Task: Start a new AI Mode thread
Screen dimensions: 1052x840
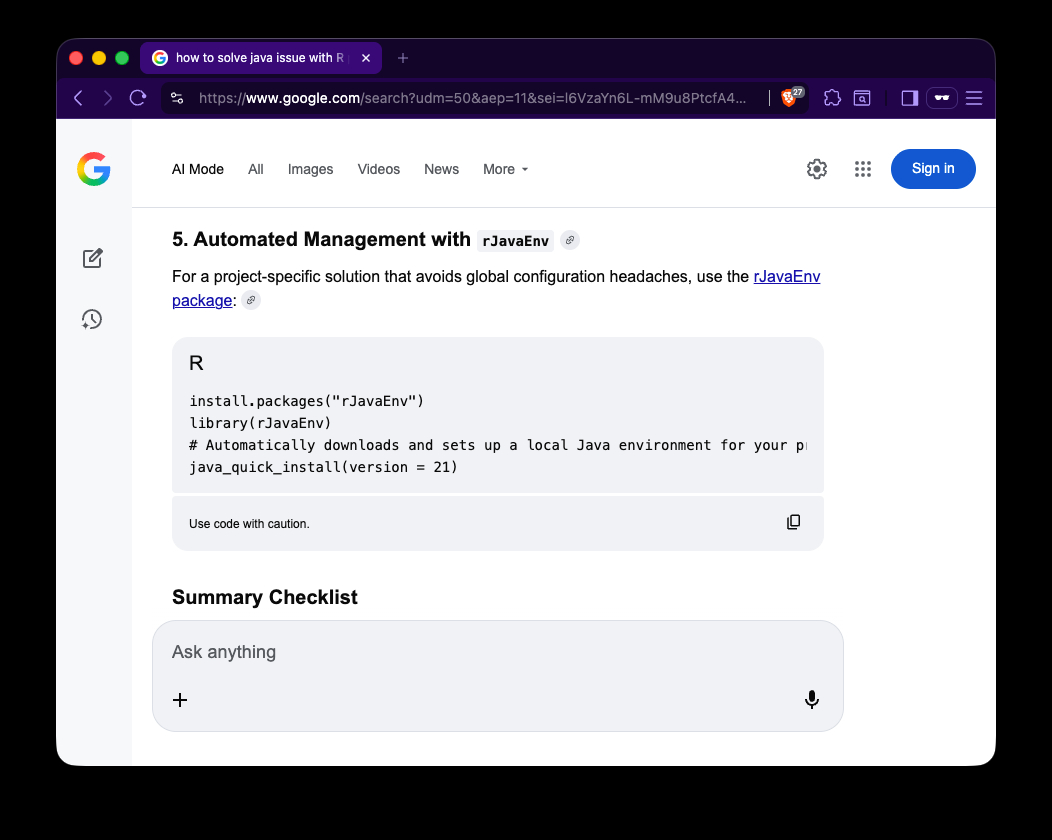Action: tap(92, 259)
